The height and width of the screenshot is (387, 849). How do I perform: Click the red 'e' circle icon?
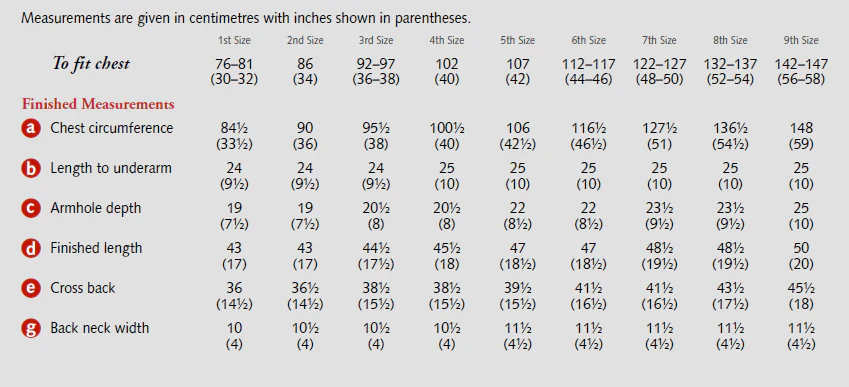31,288
